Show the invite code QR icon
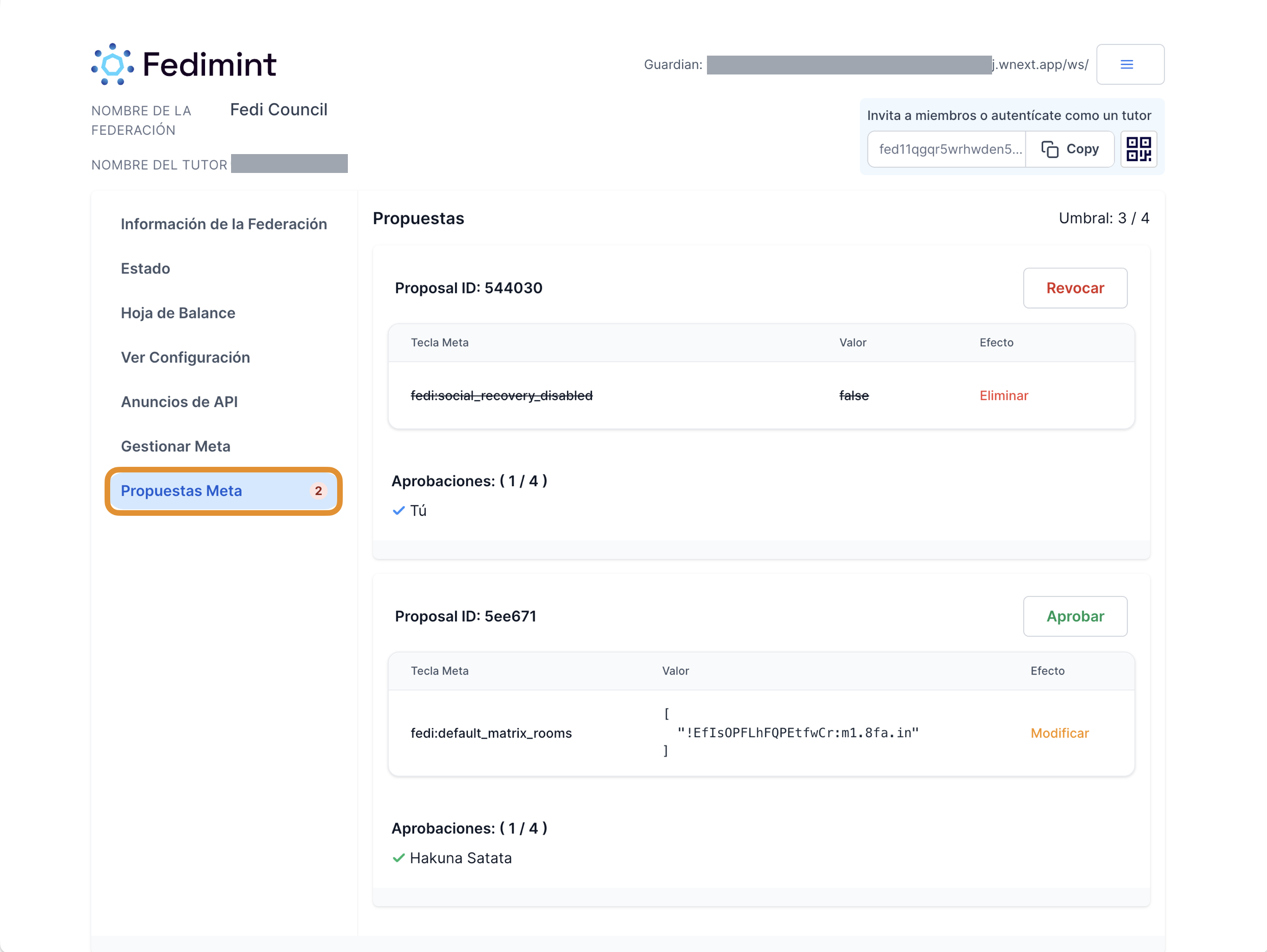This screenshot has width=1267, height=952. click(1138, 149)
